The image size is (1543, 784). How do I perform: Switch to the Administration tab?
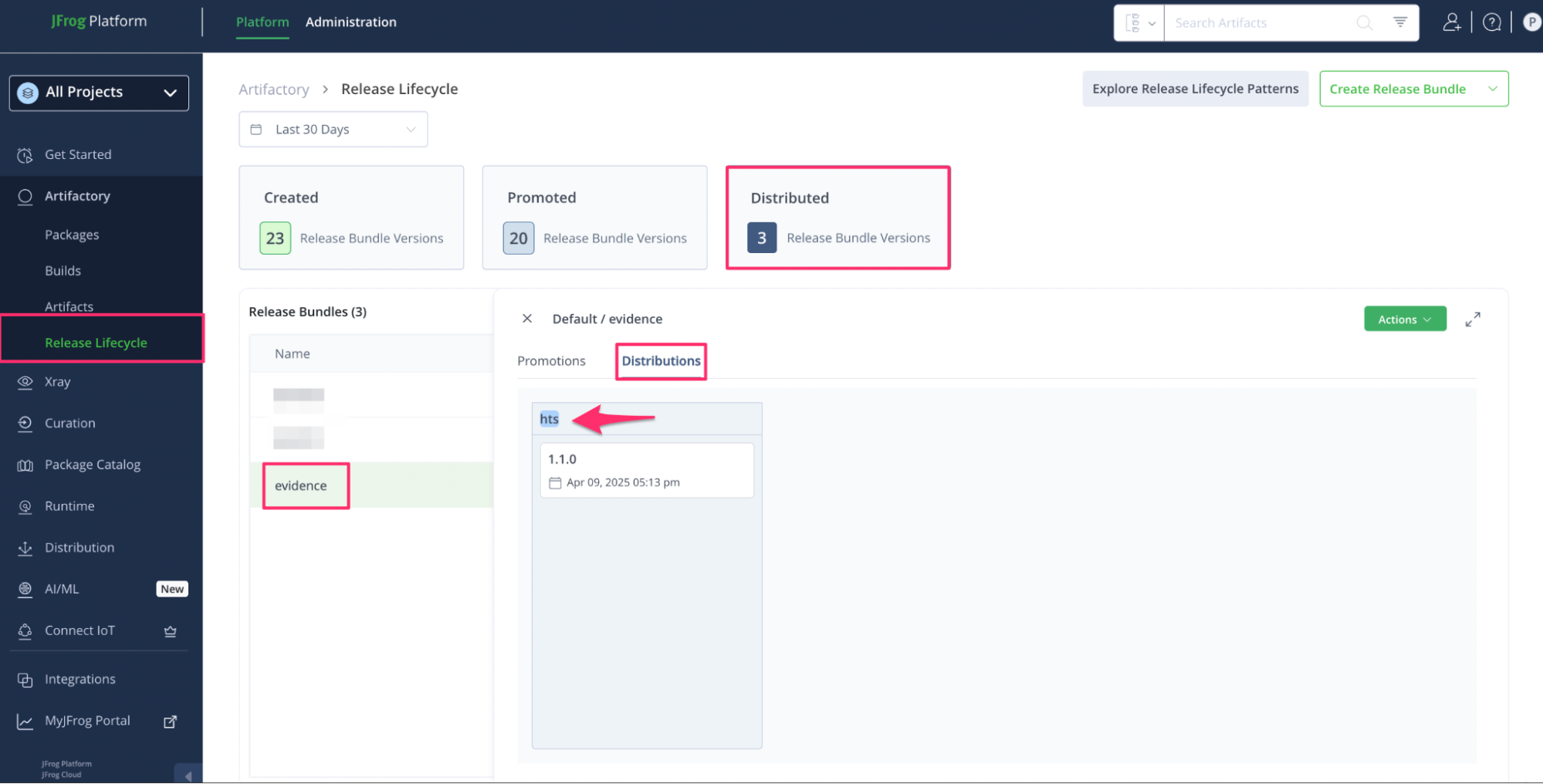(350, 22)
